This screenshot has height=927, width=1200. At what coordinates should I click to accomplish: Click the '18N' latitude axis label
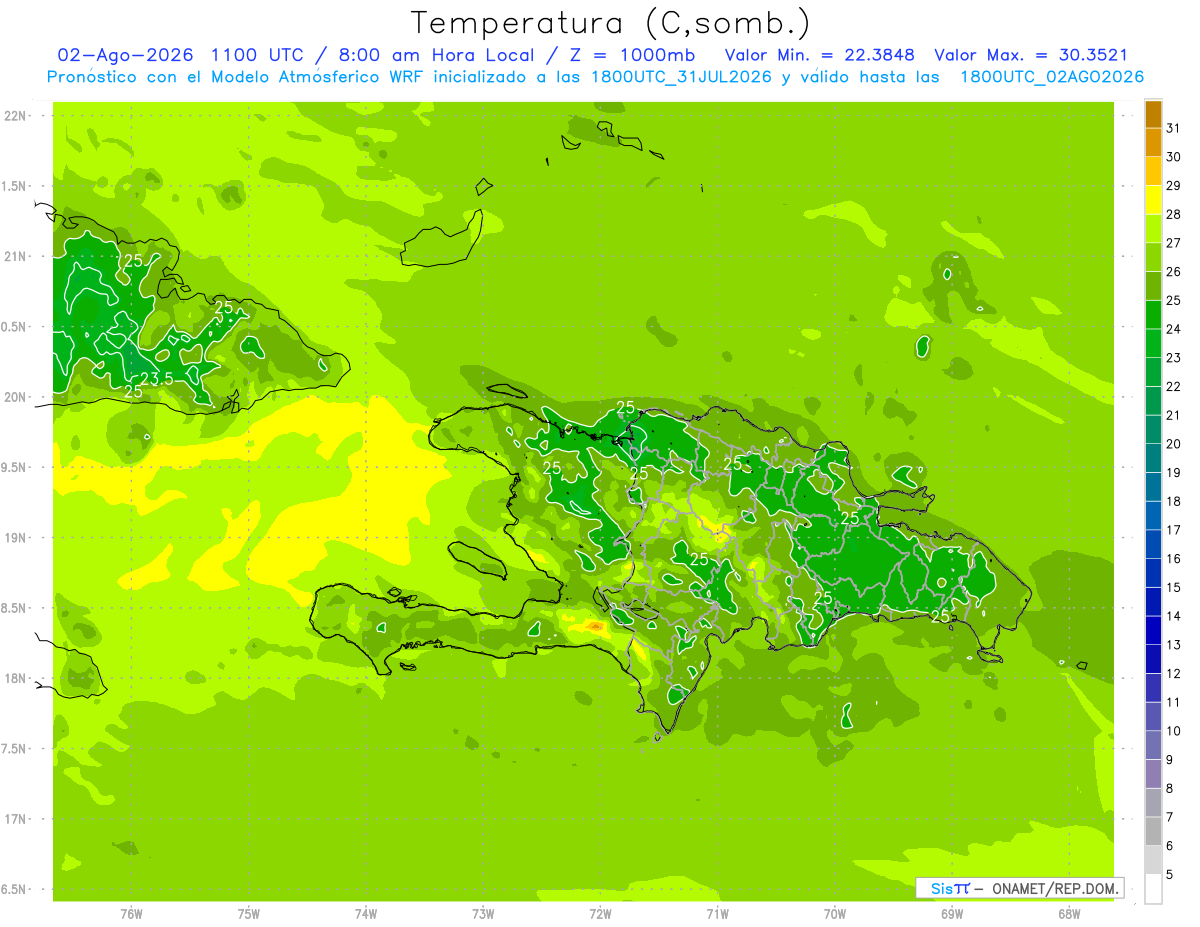[x=14, y=678]
